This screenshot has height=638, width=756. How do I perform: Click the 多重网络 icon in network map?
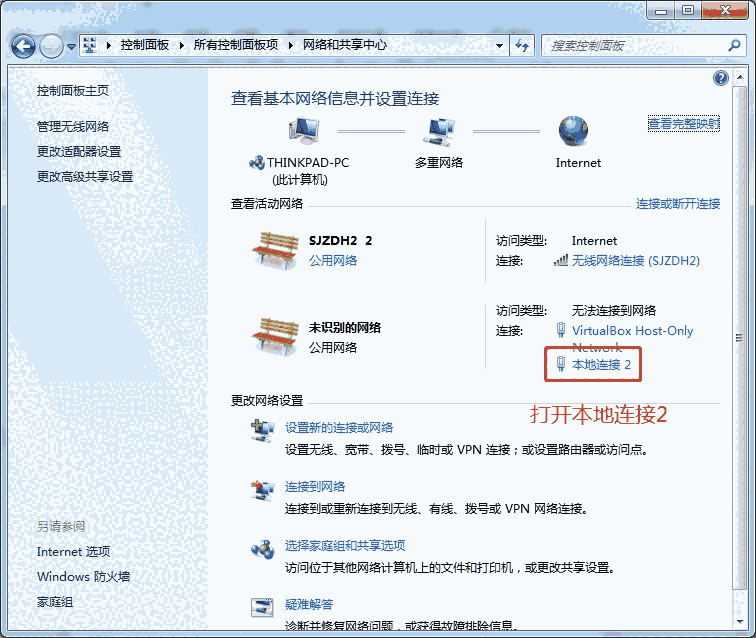coord(439,131)
